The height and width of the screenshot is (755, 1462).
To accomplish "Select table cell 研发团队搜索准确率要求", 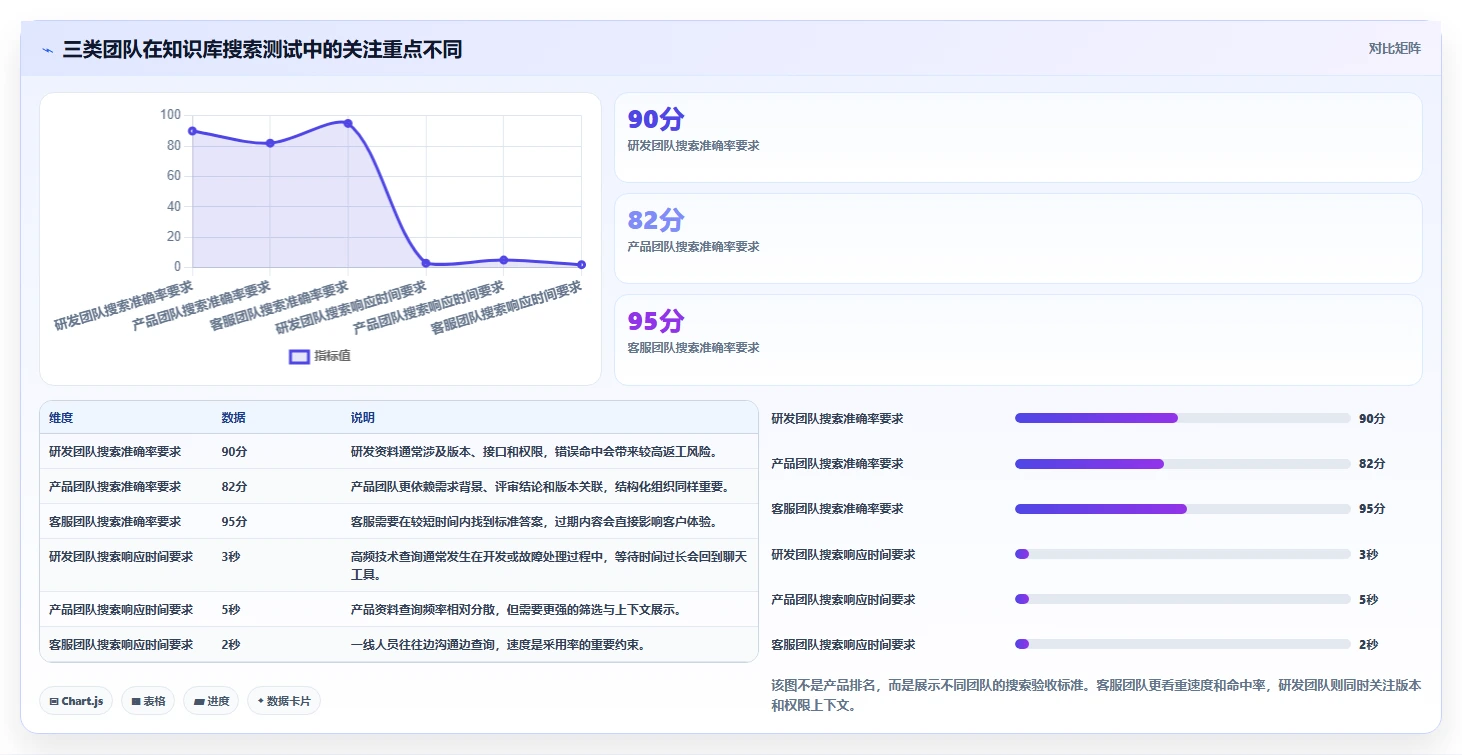I will click(115, 452).
